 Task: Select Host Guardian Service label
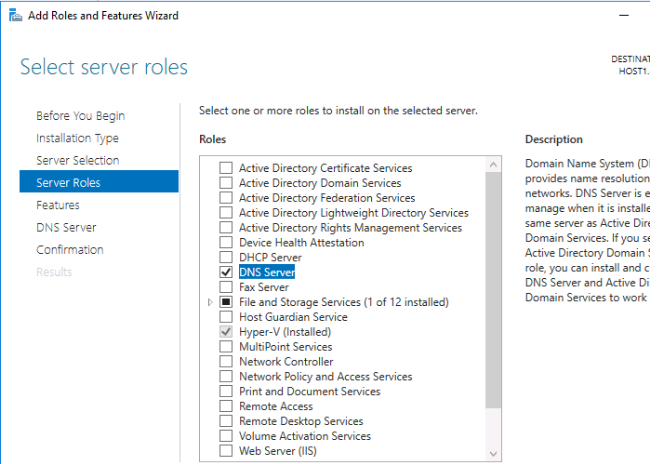click(x=293, y=317)
